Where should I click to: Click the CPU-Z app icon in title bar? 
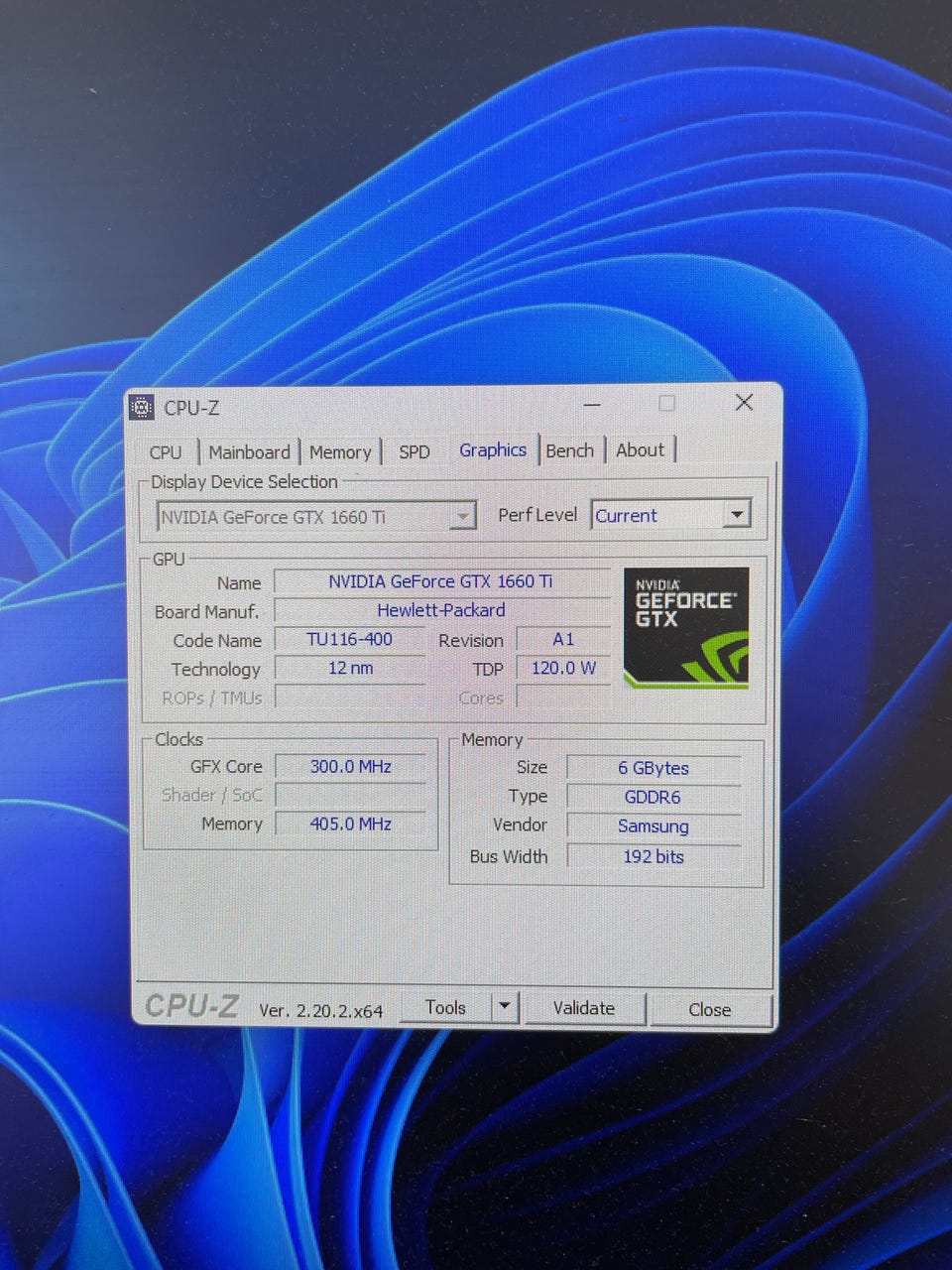coord(143,407)
